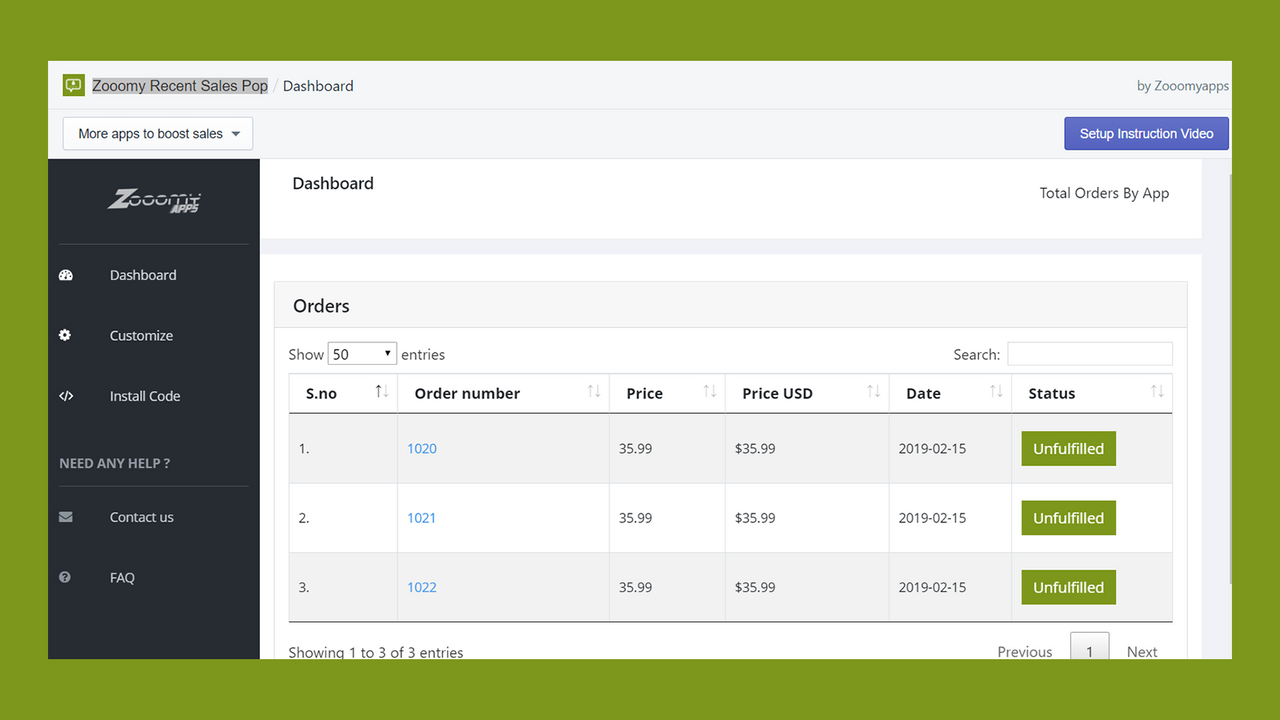Click the Previous pagination button
This screenshot has width=1280, height=720.
point(1025,651)
